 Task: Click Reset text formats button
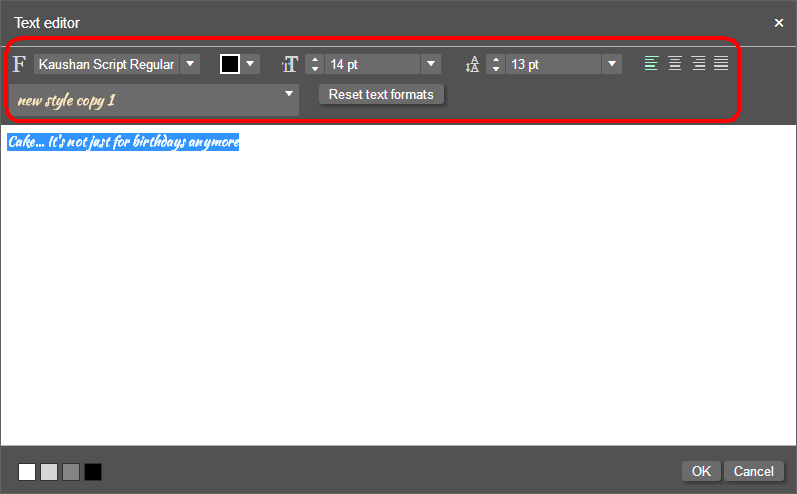click(x=381, y=94)
